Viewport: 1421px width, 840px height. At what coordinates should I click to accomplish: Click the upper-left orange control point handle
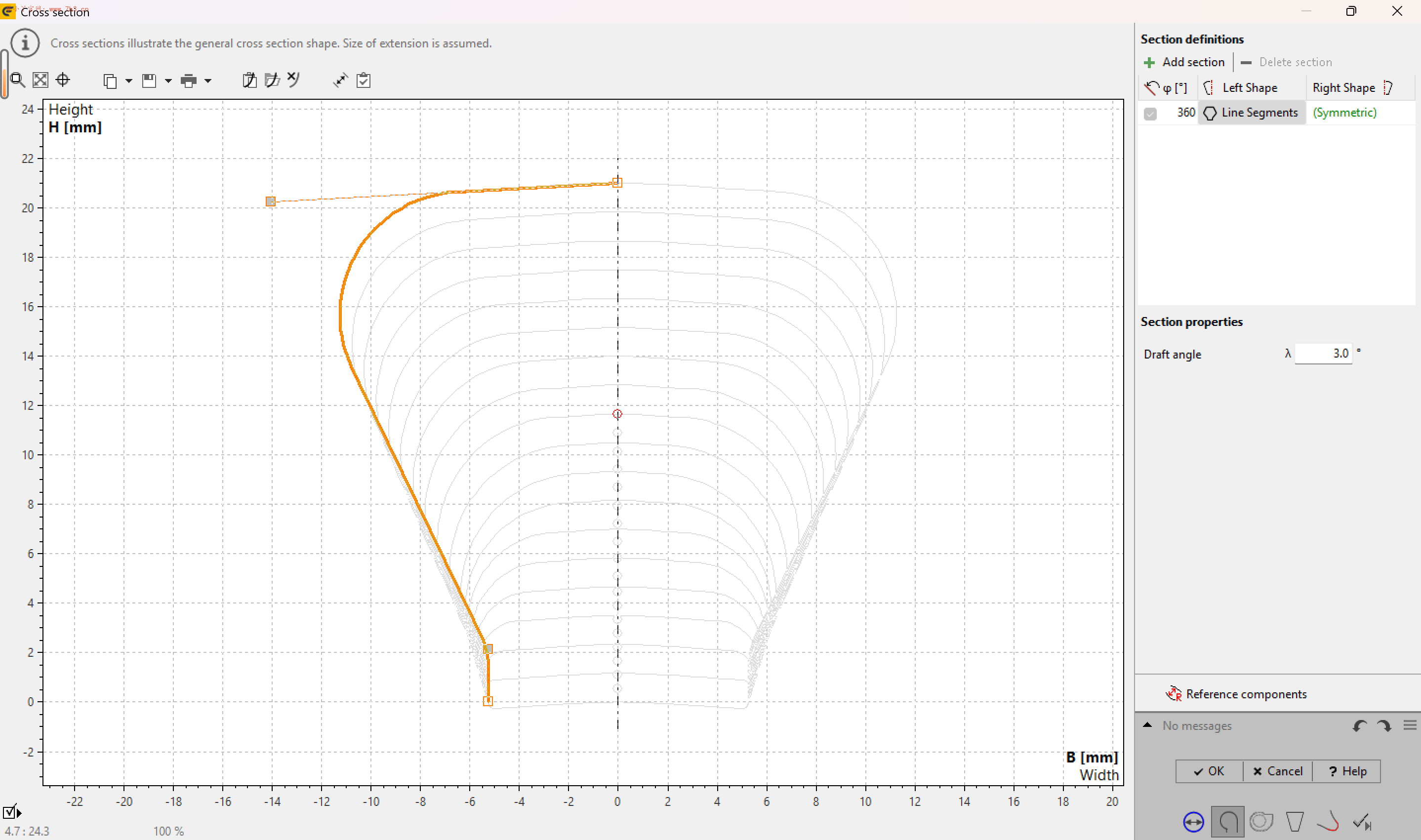271,201
